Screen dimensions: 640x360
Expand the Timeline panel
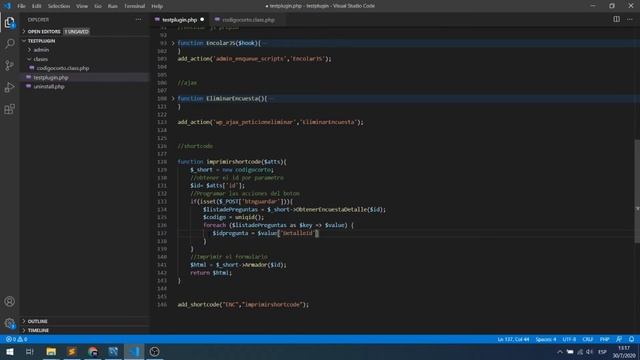tap(38, 330)
